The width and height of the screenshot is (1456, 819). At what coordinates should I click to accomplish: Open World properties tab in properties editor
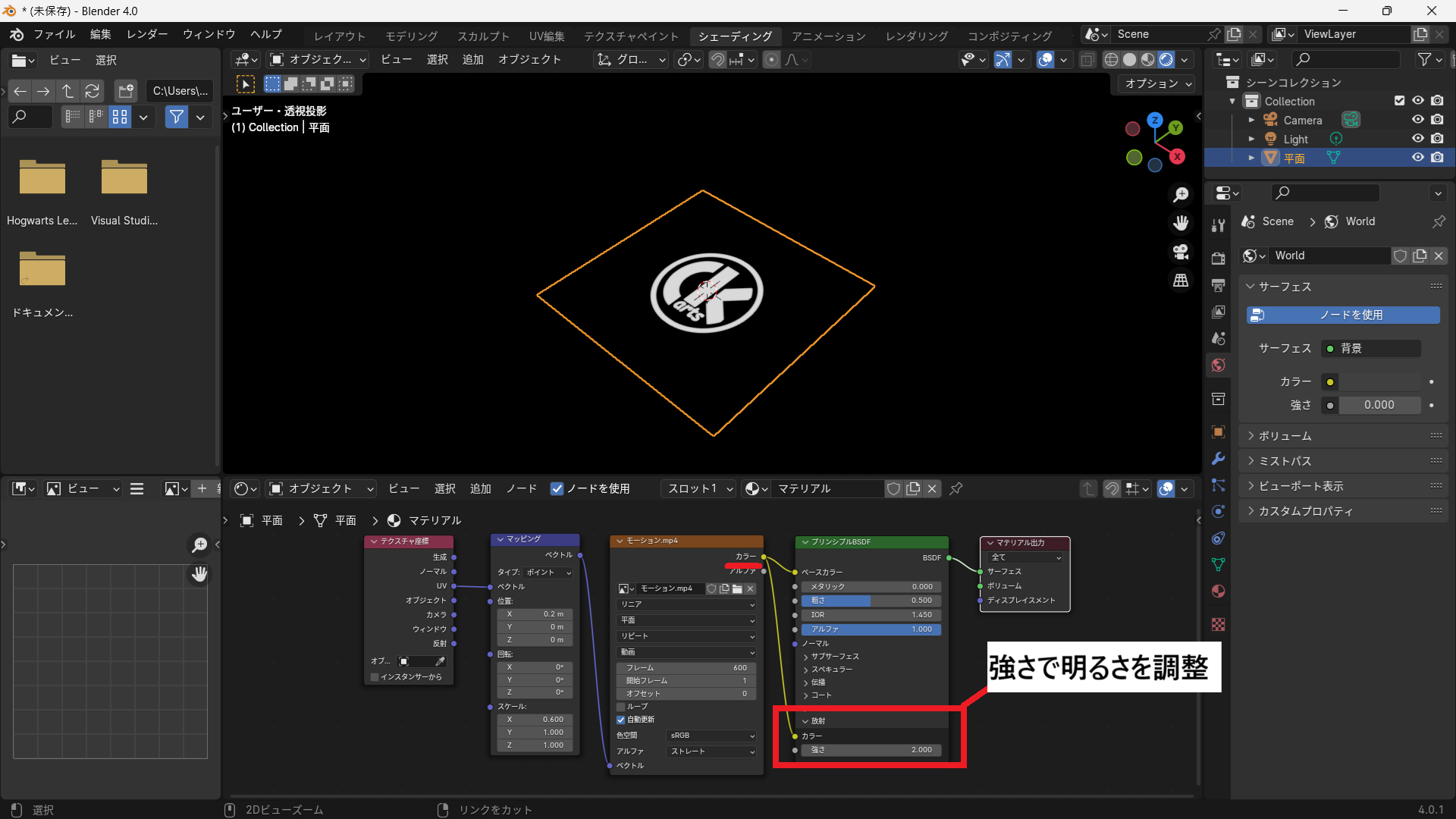(1218, 366)
